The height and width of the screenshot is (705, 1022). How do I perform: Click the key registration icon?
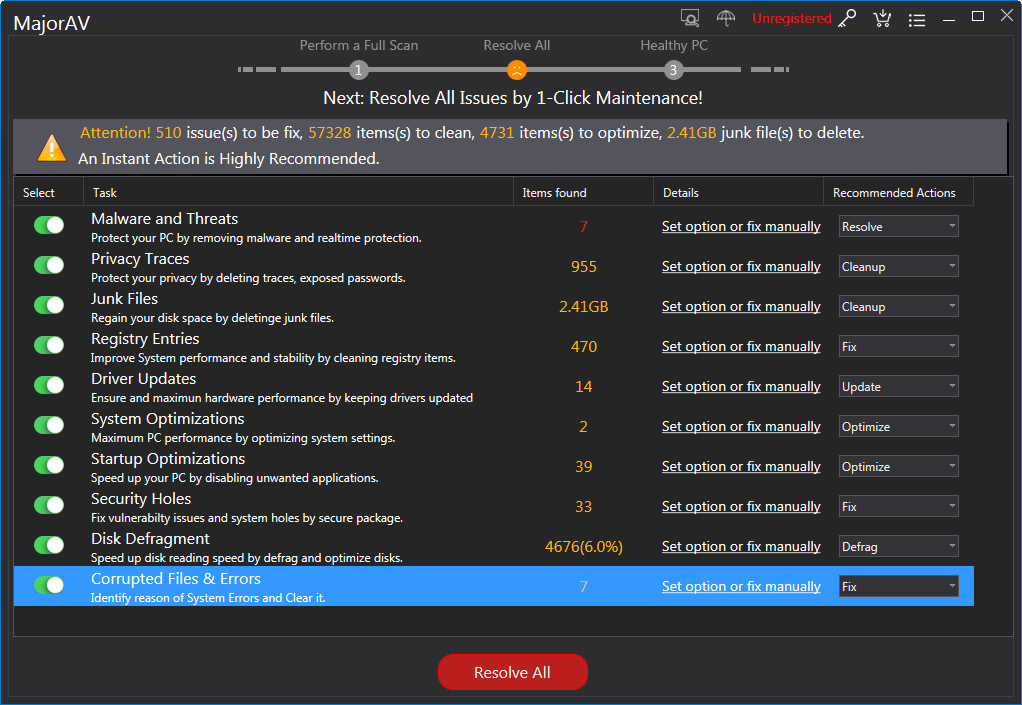(847, 18)
